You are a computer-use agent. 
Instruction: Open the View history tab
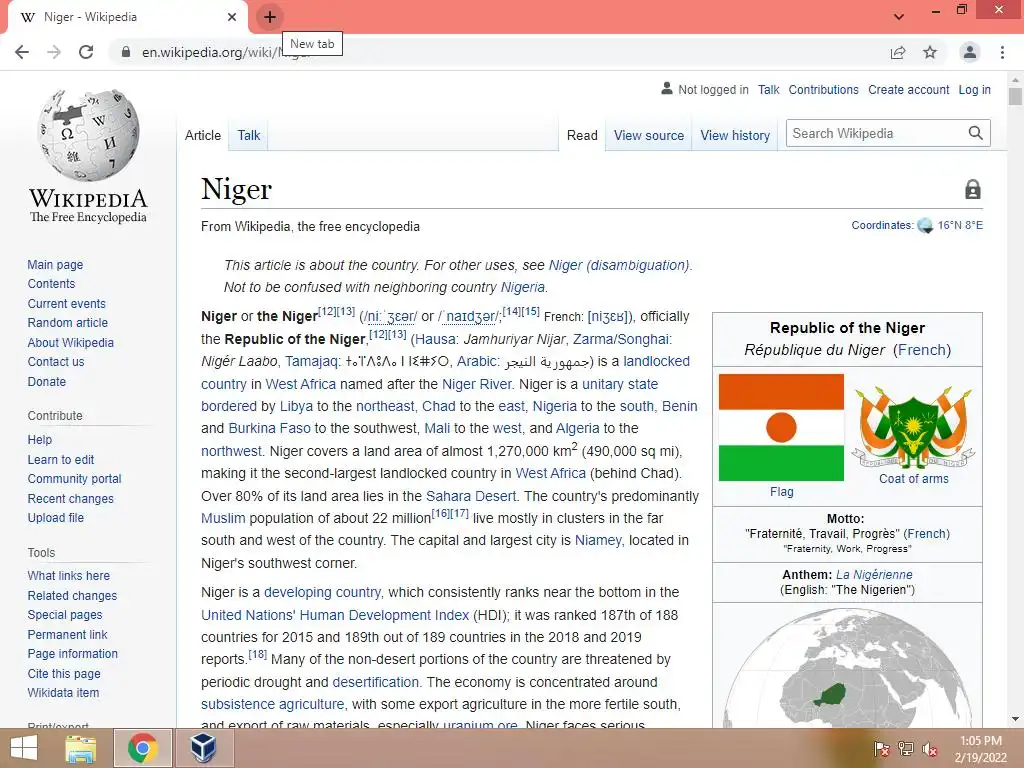tap(735, 135)
